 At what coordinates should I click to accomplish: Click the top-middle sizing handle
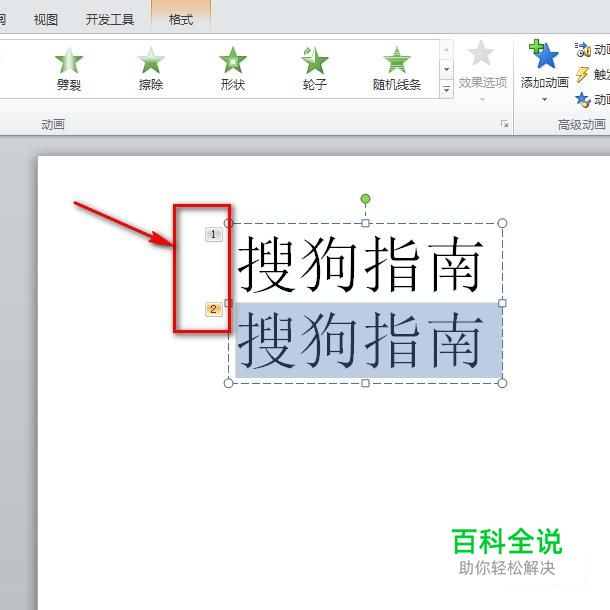point(365,223)
